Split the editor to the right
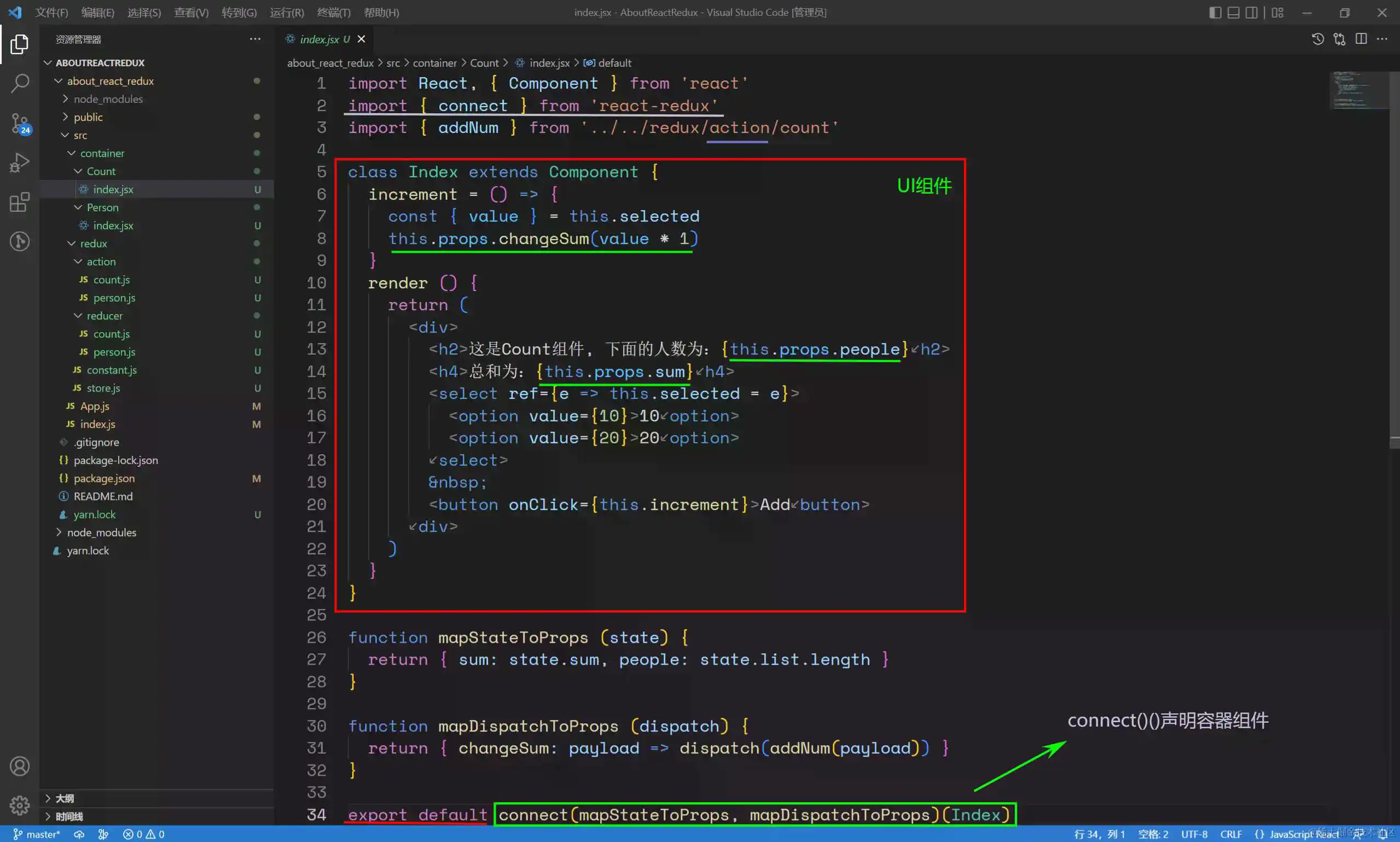The width and height of the screenshot is (1400, 842). click(x=1361, y=39)
